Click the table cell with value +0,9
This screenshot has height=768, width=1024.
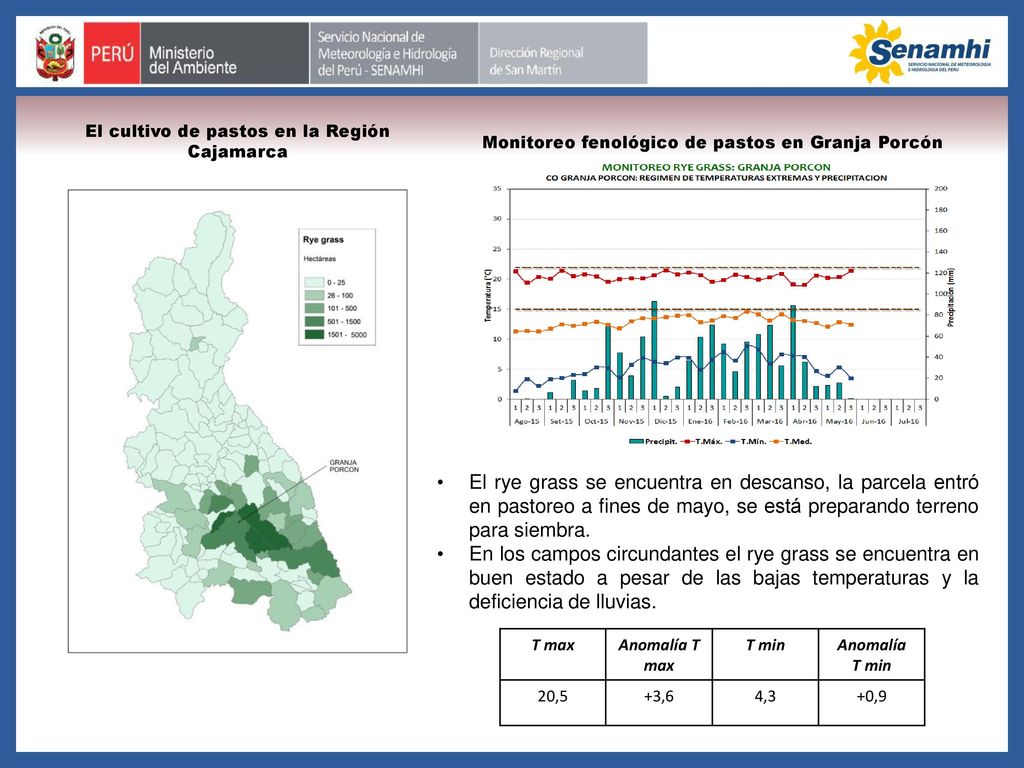tap(871, 703)
